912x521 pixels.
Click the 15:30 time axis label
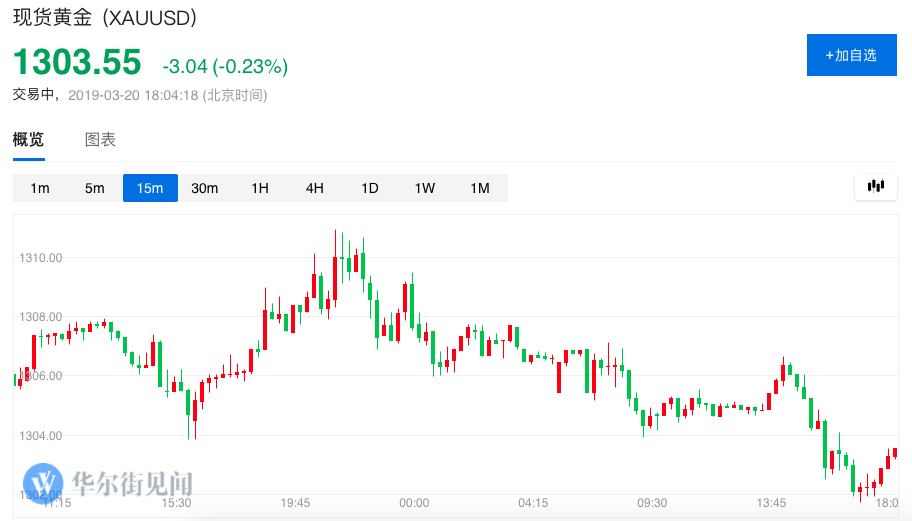coord(176,503)
